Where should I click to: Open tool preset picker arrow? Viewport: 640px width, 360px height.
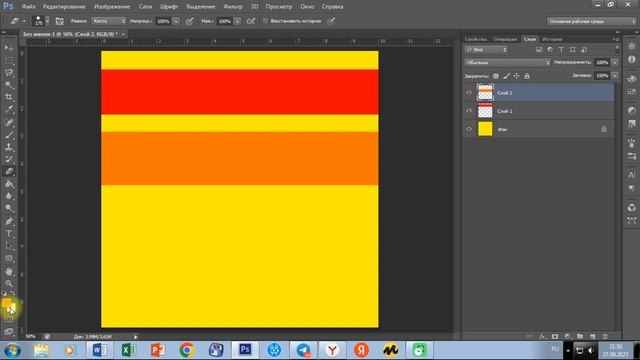[24, 21]
